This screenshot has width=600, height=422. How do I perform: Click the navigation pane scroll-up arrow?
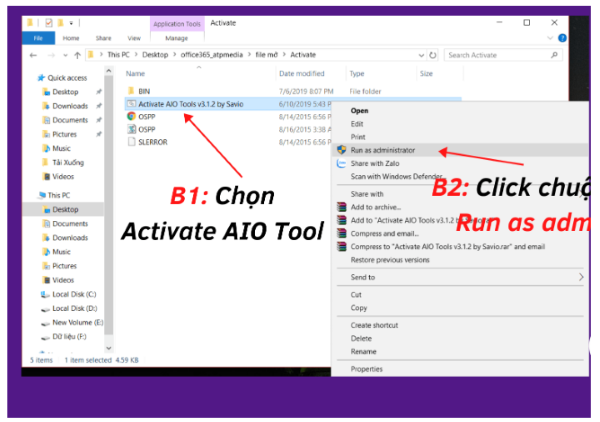click(109, 71)
